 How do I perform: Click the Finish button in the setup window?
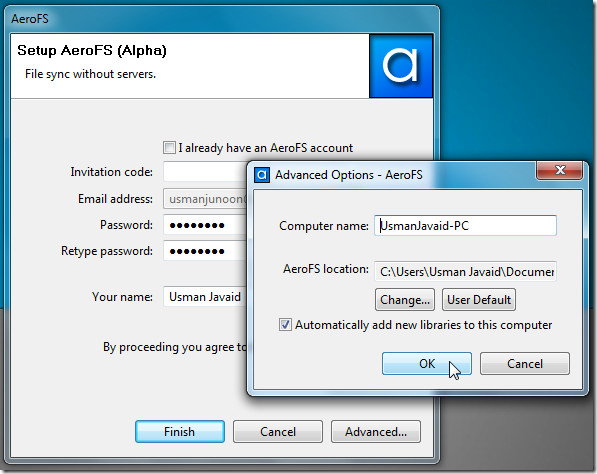point(180,431)
